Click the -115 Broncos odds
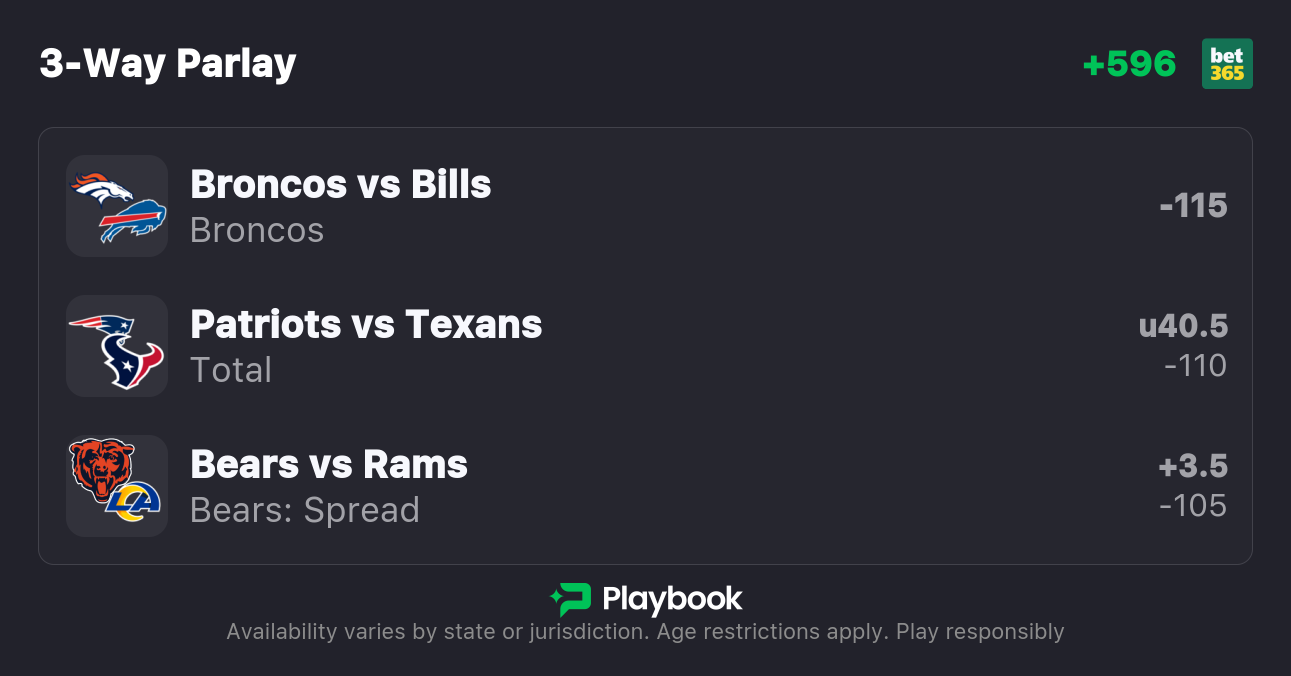 [1193, 206]
